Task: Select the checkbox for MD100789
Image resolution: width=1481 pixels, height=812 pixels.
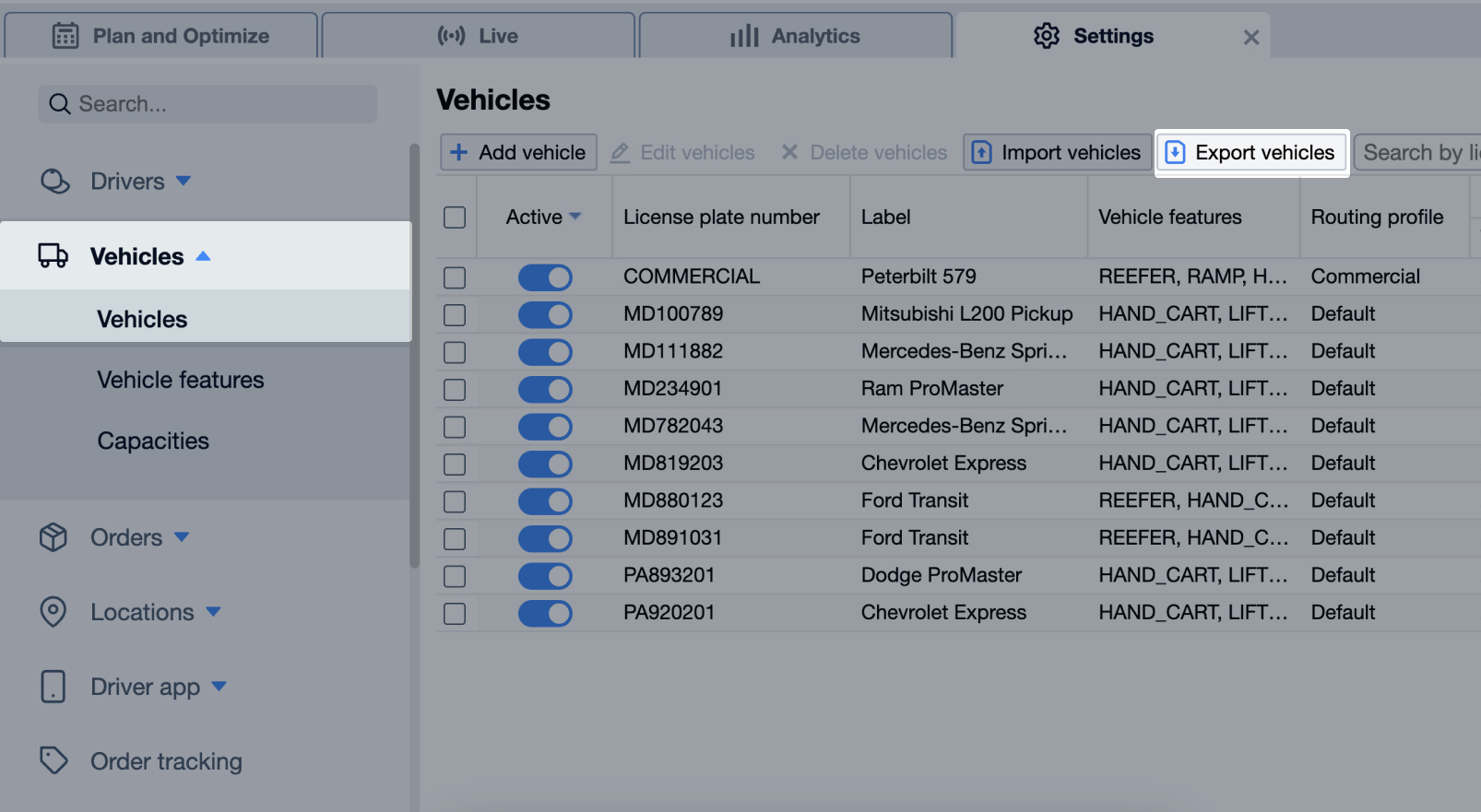Action: (455, 315)
